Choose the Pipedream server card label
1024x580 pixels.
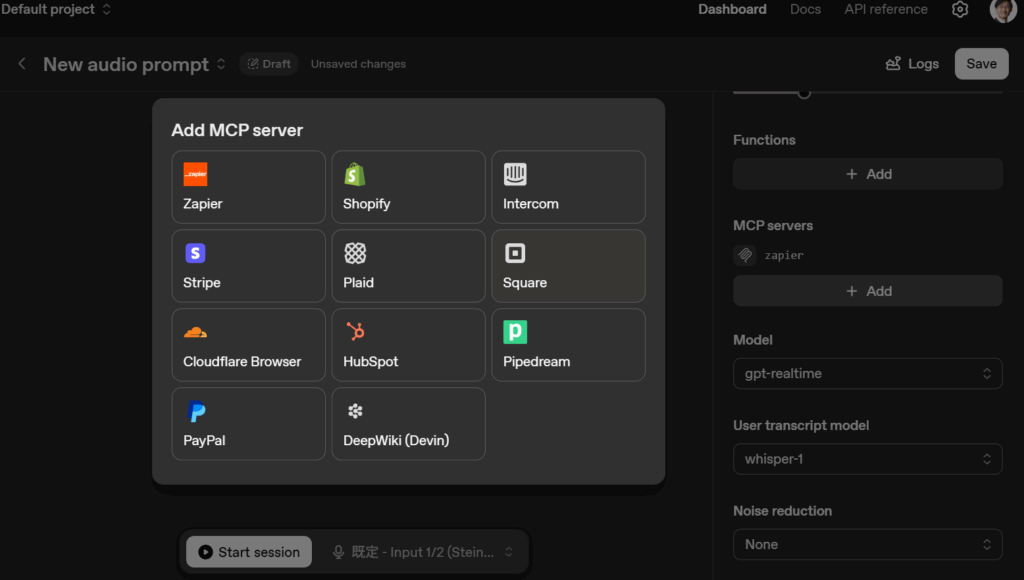[x=536, y=362]
